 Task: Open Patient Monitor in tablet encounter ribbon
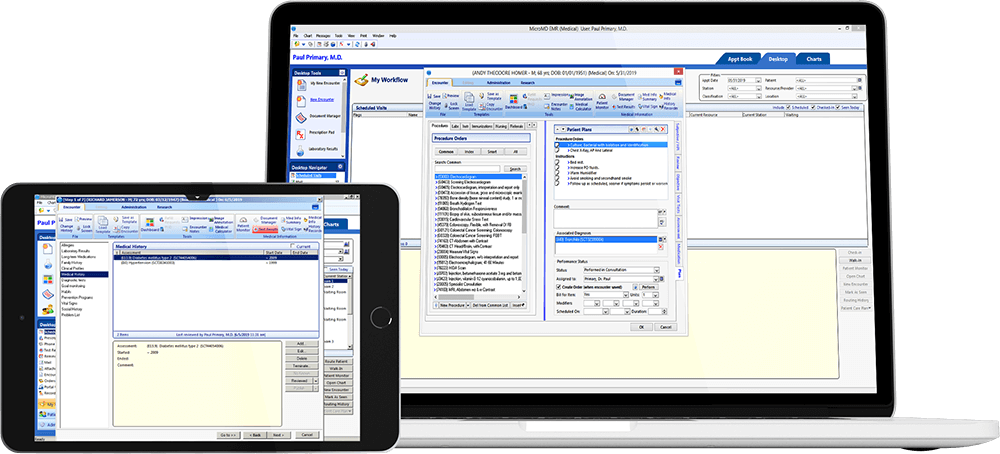pos(243,223)
